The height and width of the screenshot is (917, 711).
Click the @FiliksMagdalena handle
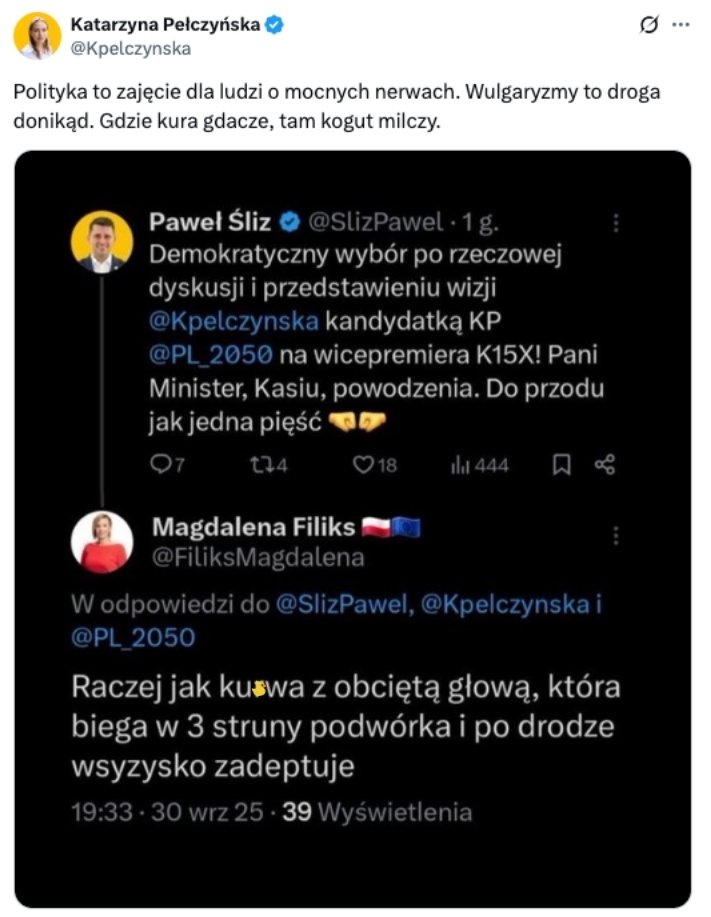coord(257,558)
